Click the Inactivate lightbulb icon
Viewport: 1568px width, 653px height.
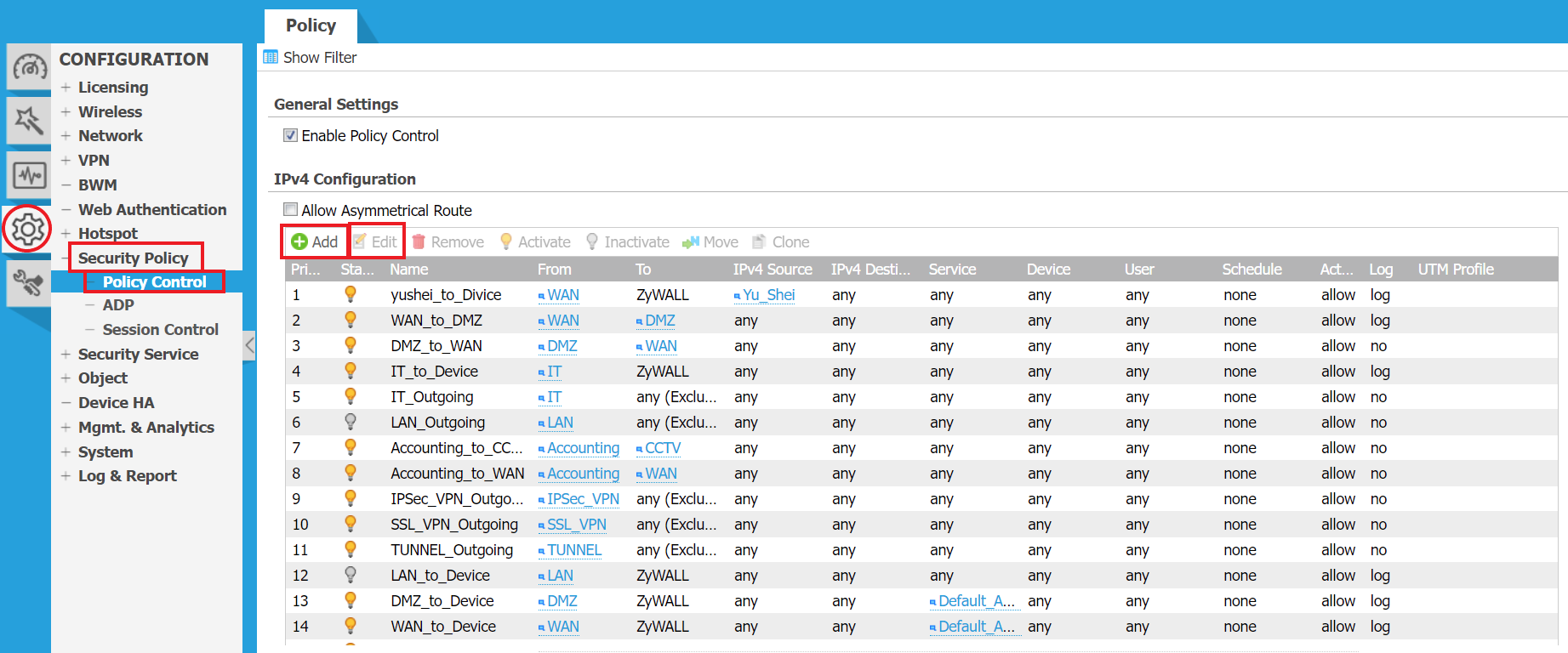point(592,242)
